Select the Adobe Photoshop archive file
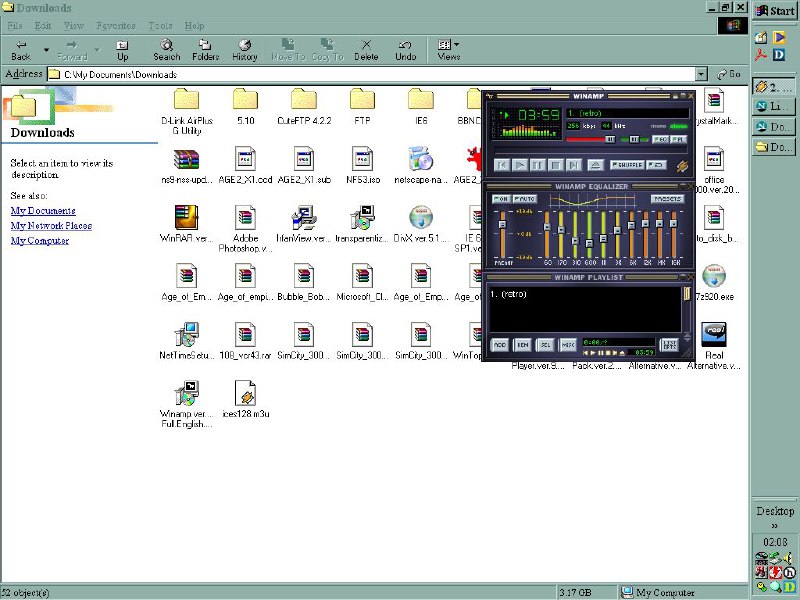This screenshot has width=800, height=600. tap(245, 229)
